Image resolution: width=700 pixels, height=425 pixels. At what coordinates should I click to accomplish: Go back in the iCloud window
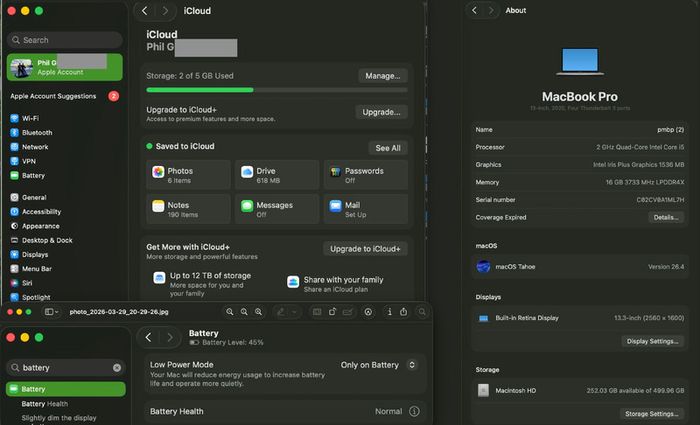click(x=145, y=11)
